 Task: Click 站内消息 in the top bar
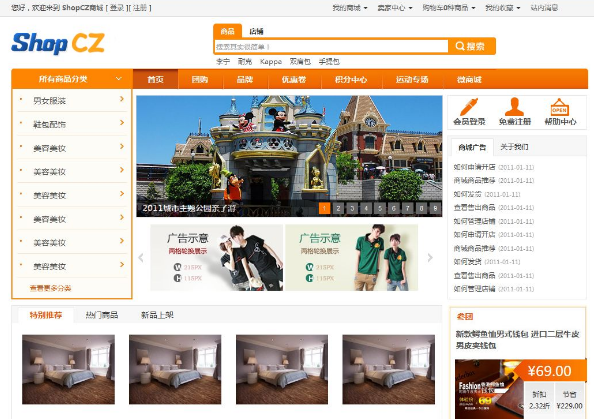(544, 8)
